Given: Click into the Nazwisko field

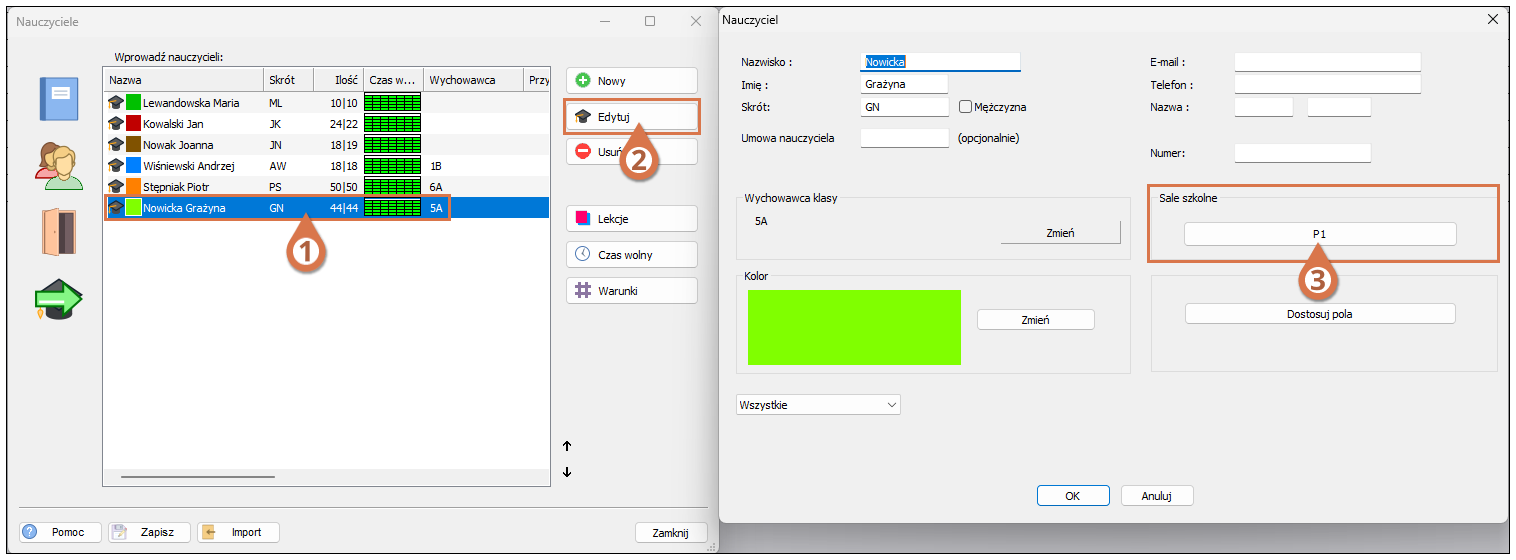Looking at the screenshot, I should (940, 62).
